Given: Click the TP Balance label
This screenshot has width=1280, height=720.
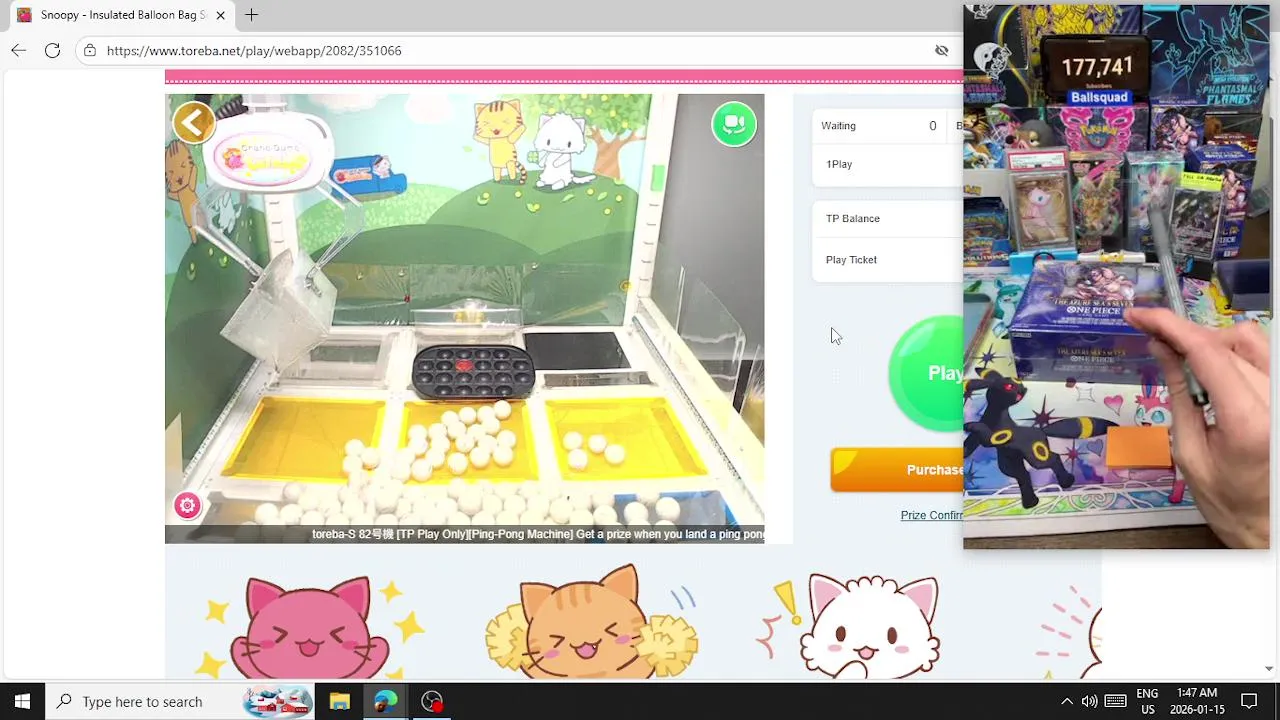Looking at the screenshot, I should [853, 218].
